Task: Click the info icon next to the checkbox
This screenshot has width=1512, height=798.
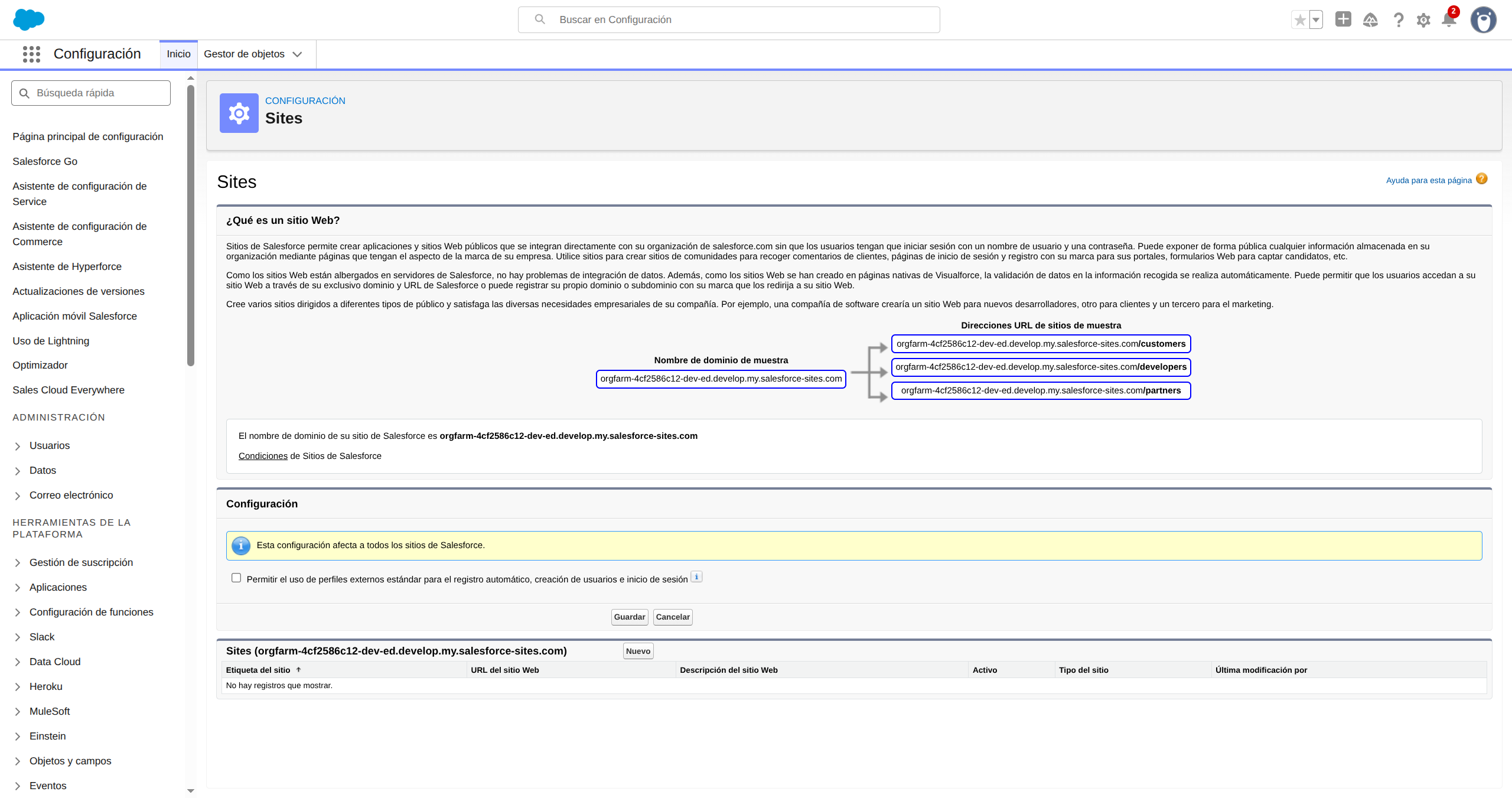Action: coord(696,576)
